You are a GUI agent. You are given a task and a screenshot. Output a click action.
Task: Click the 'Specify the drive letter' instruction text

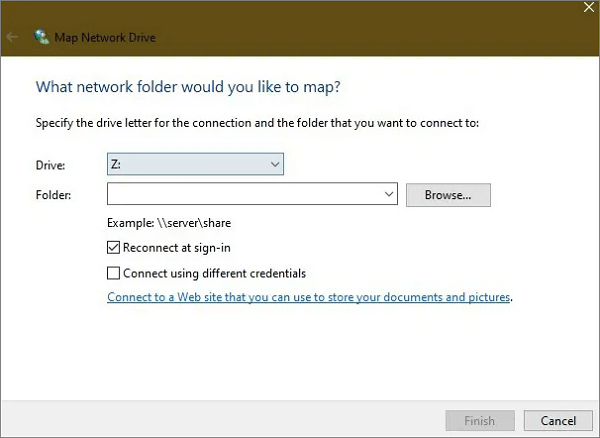[x=257, y=124]
